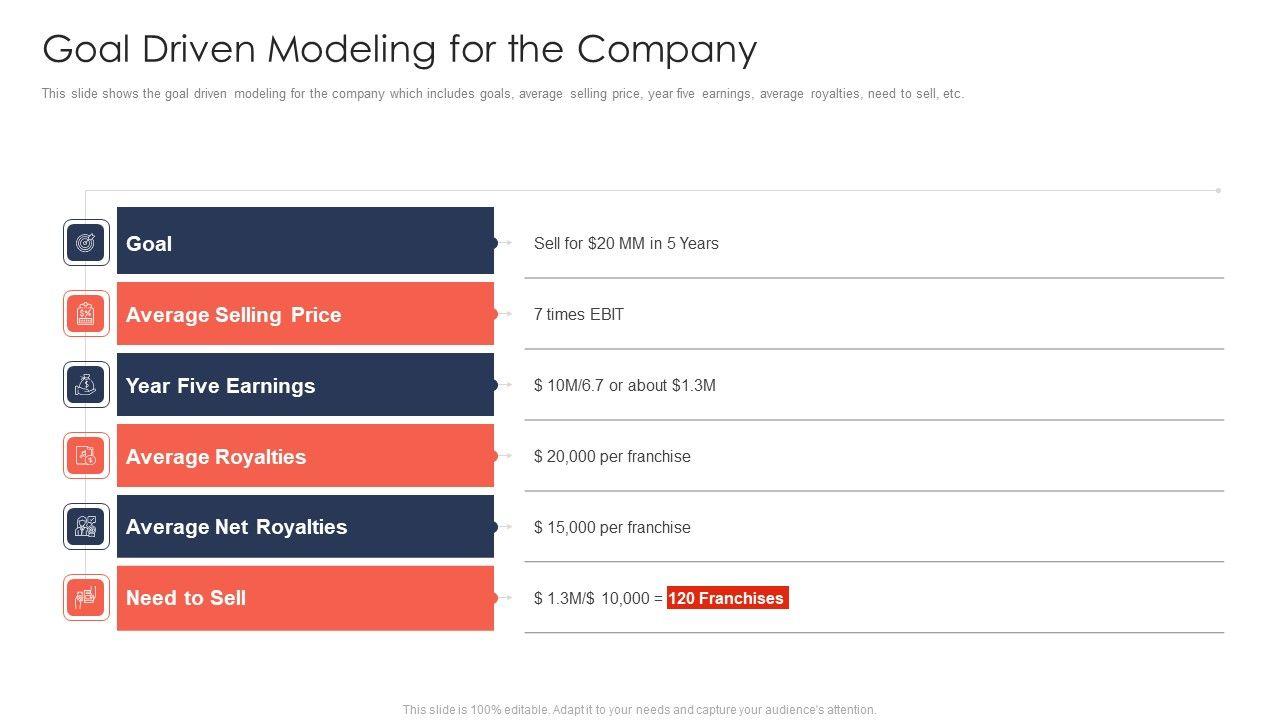The height and width of the screenshot is (720, 1280).
Task: Select the Need to Sell label bar
Action: [305, 598]
